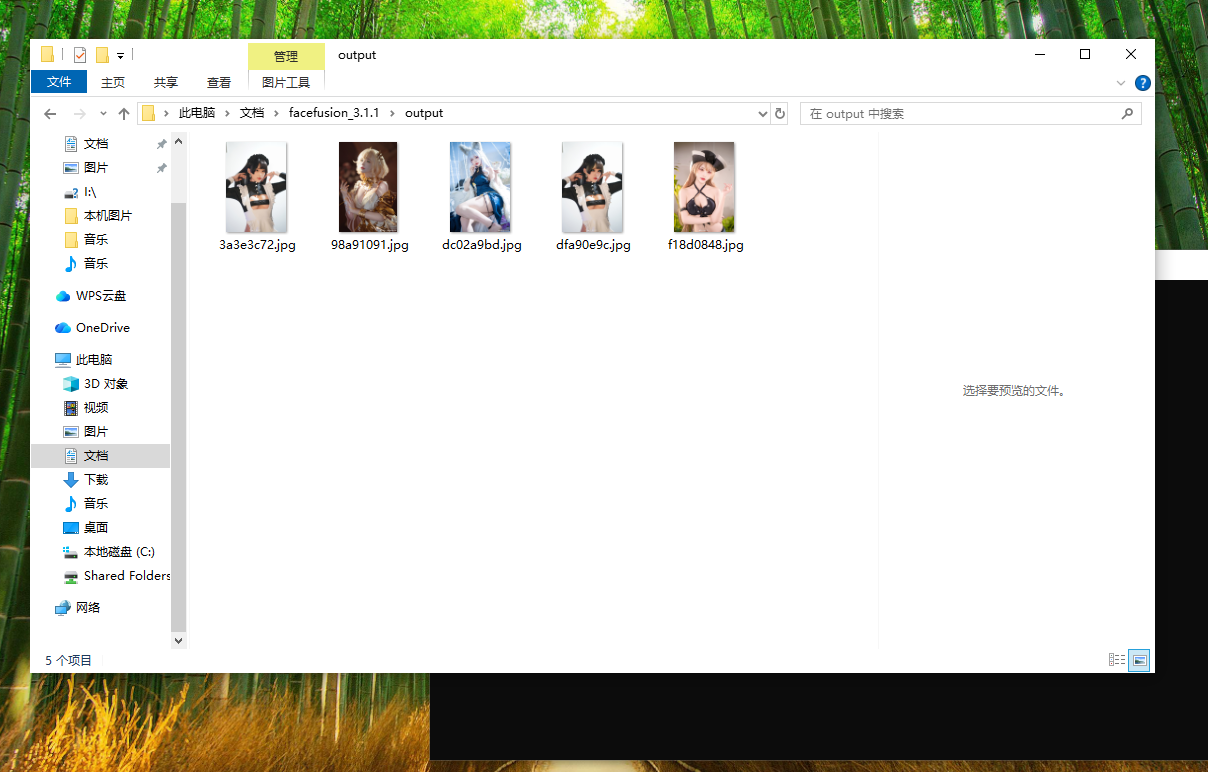Open the customize quick access toolbar dropdown

coord(120,55)
